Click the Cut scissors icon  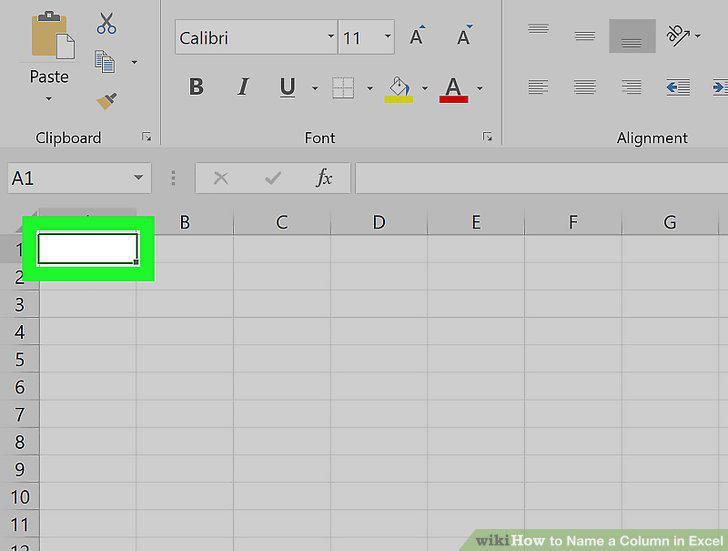click(x=106, y=24)
